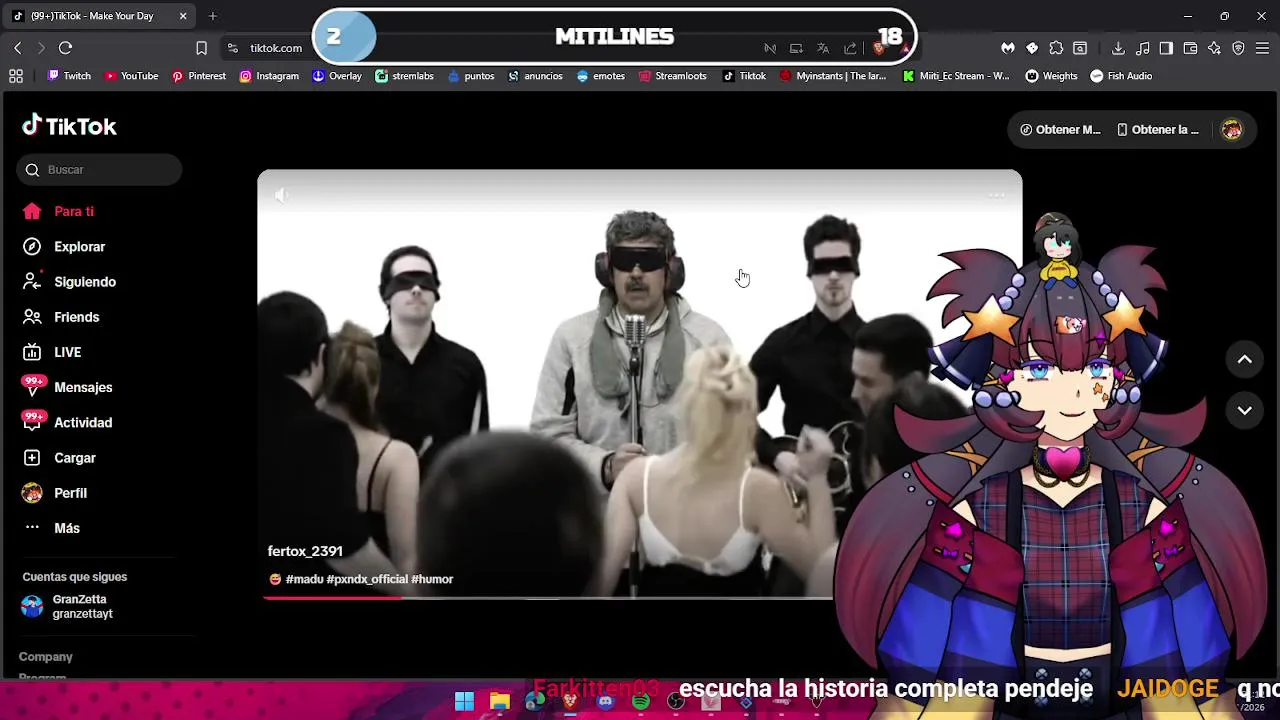Go to previous video with up chevron
This screenshot has width=1280, height=720.
tap(1245, 360)
